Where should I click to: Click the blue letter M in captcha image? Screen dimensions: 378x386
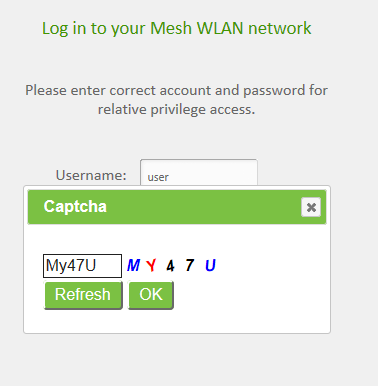pos(134,266)
